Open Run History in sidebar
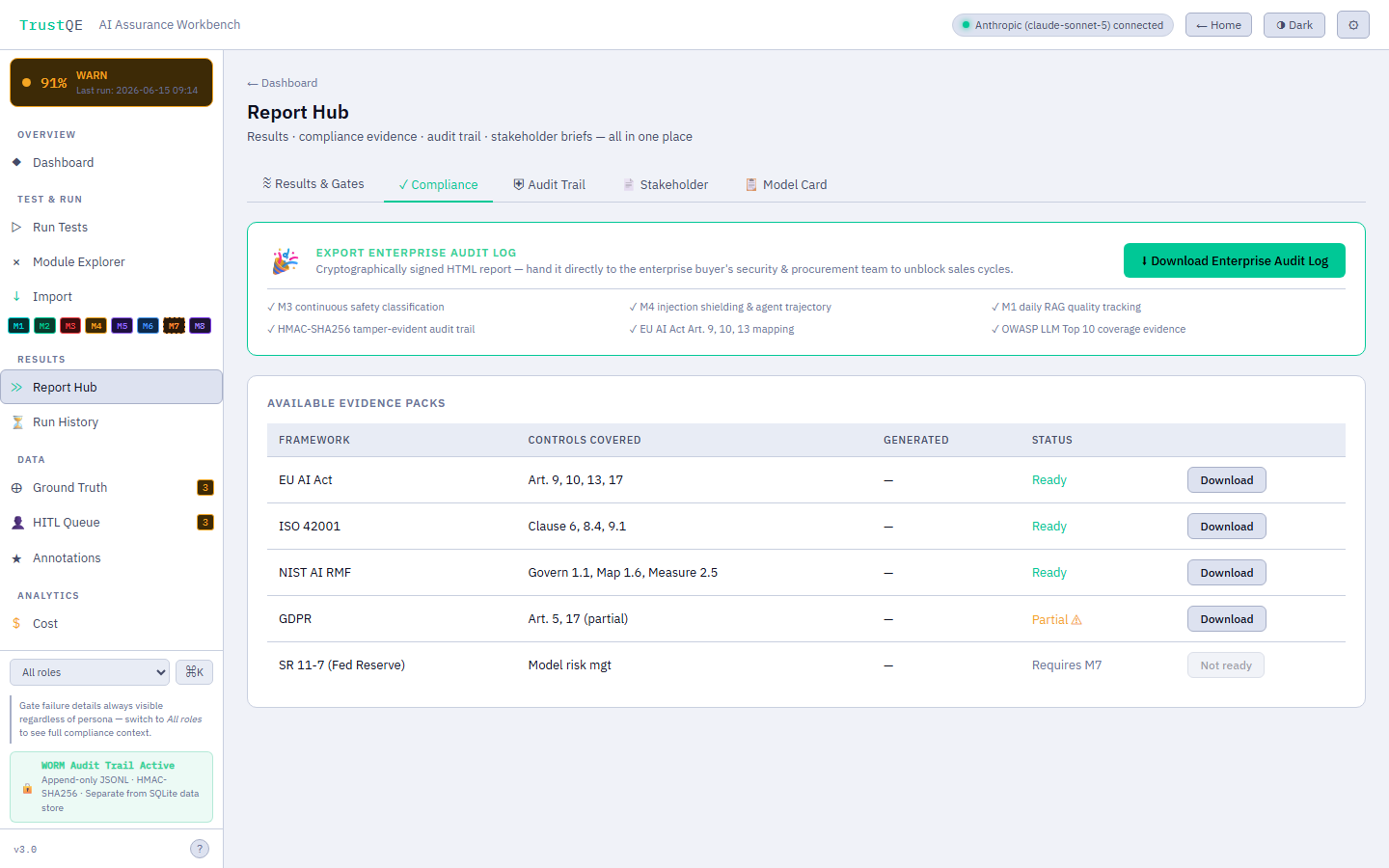1389x868 pixels. click(x=112, y=422)
